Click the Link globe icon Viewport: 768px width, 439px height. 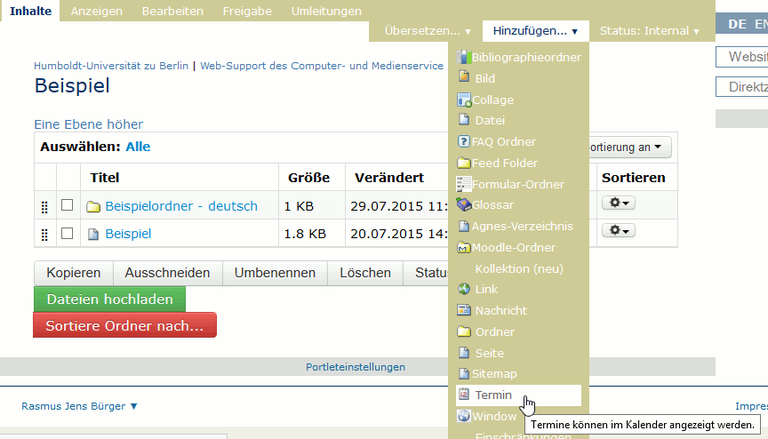click(x=464, y=289)
